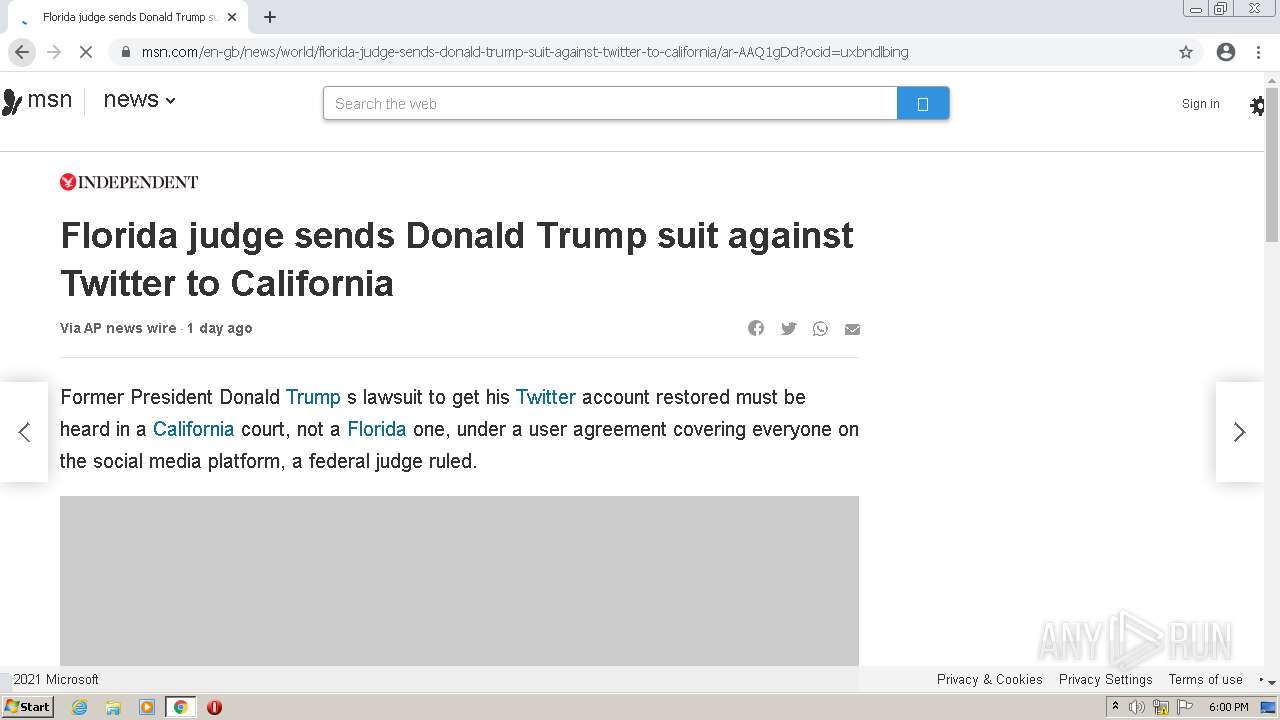Image resolution: width=1280 pixels, height=720 pixels.
Task: Click the 6:00 PM taskbar clock
Action: 1228,707
